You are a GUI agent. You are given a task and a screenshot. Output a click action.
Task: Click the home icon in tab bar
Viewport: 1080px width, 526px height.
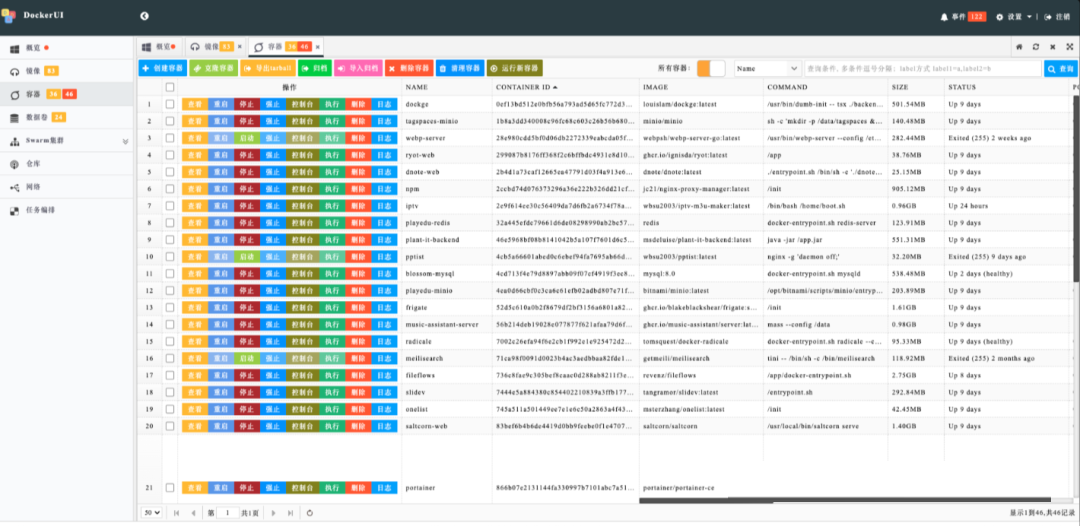1019,47
